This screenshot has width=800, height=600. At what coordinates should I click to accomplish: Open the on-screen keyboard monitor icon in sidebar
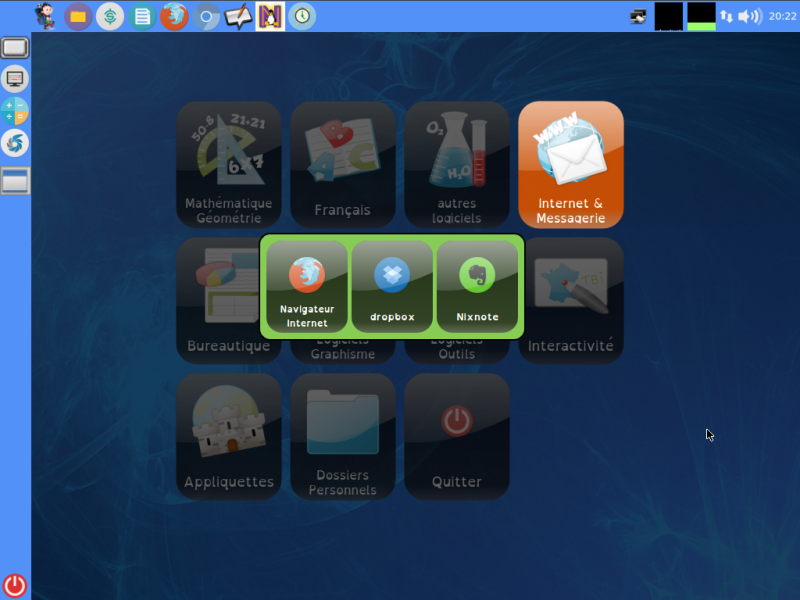click(15, 79)
